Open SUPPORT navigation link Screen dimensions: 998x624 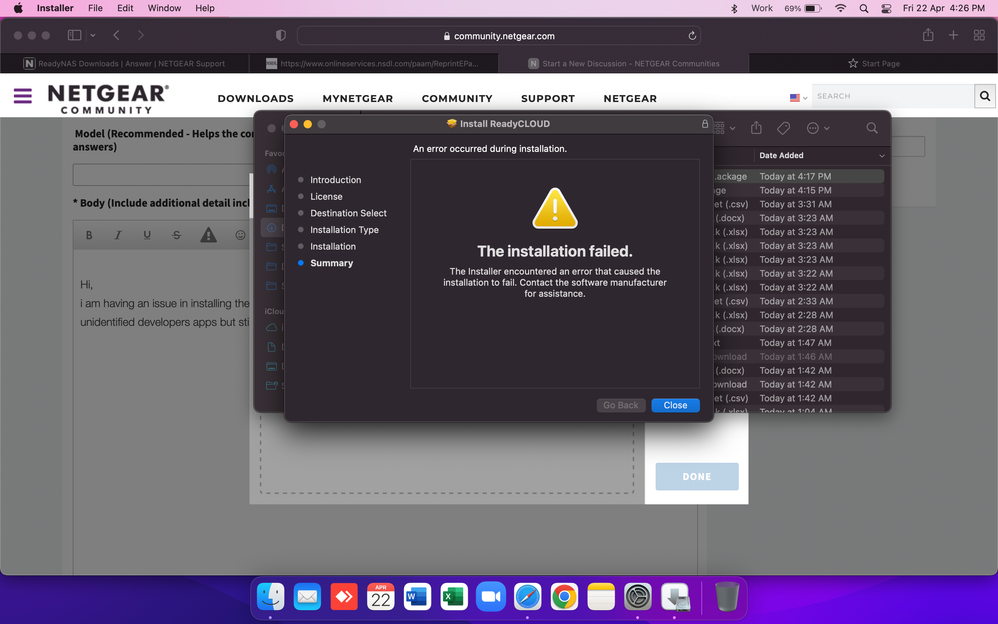tap(548, 99)
